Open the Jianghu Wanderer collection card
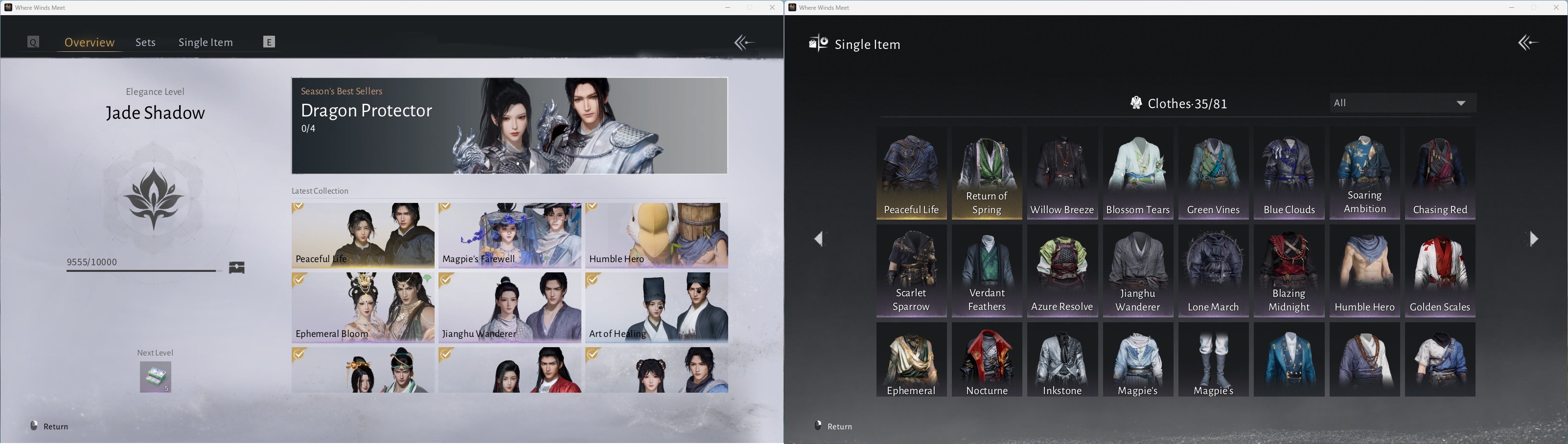The height and width of the screenshot is (444, 1568). pos(510,307)
